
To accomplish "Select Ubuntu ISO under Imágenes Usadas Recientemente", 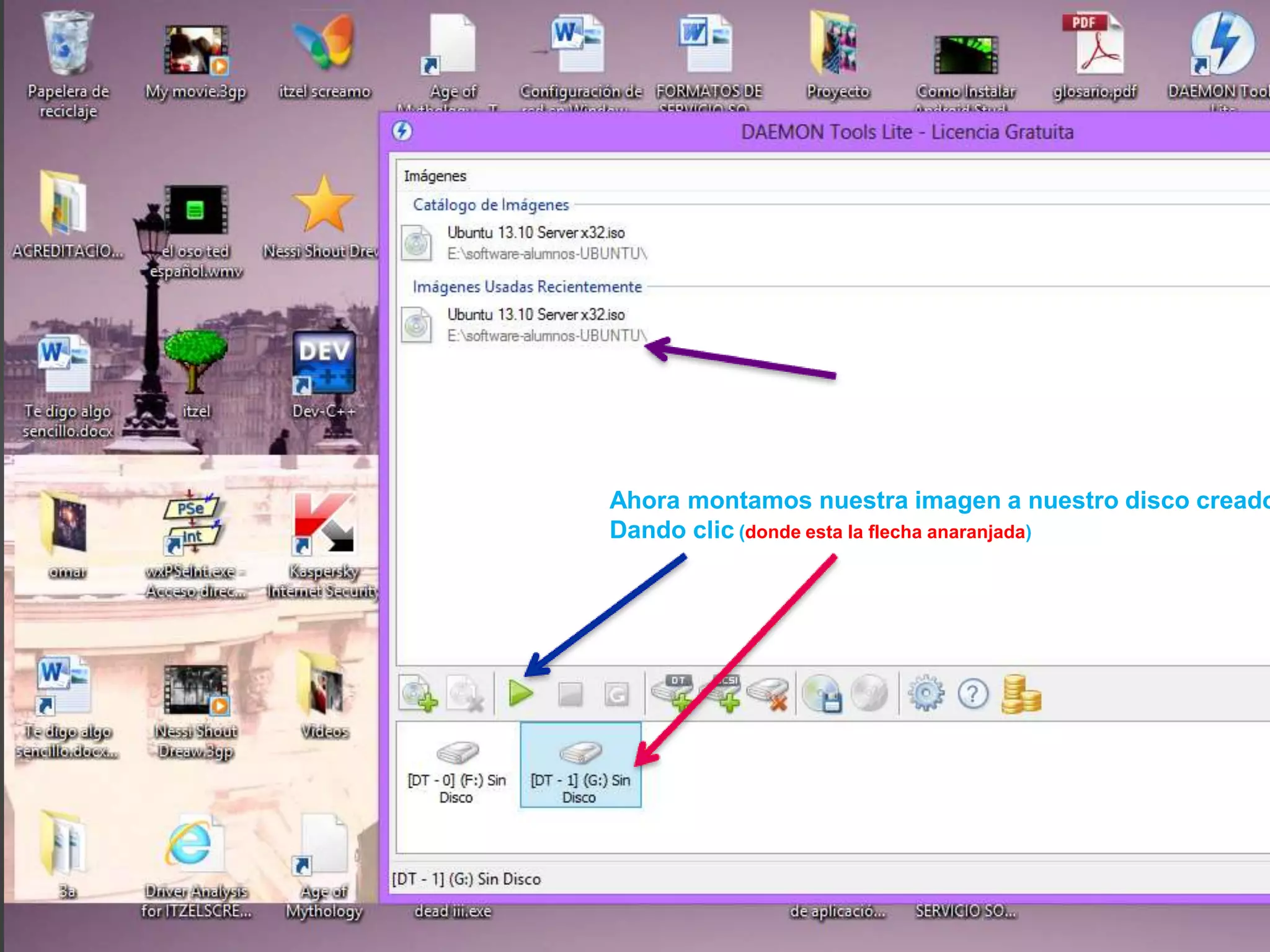I will click(x=535, y=324).
